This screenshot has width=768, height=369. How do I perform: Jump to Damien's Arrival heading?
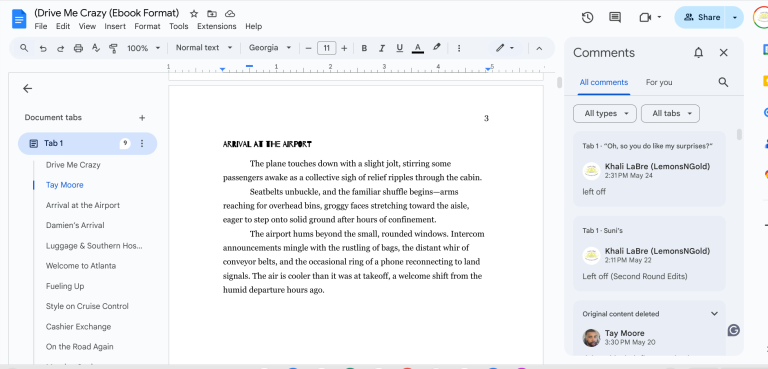75,225
